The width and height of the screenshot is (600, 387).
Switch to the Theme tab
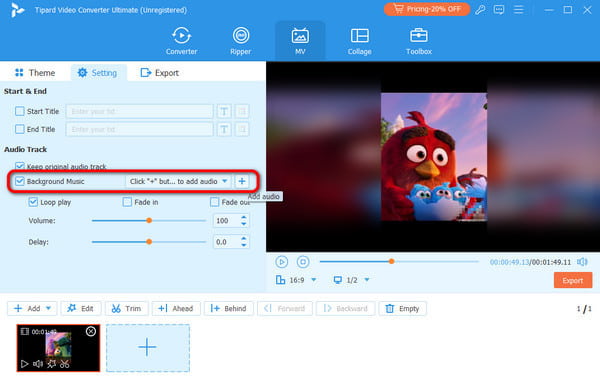pos(35,73)
